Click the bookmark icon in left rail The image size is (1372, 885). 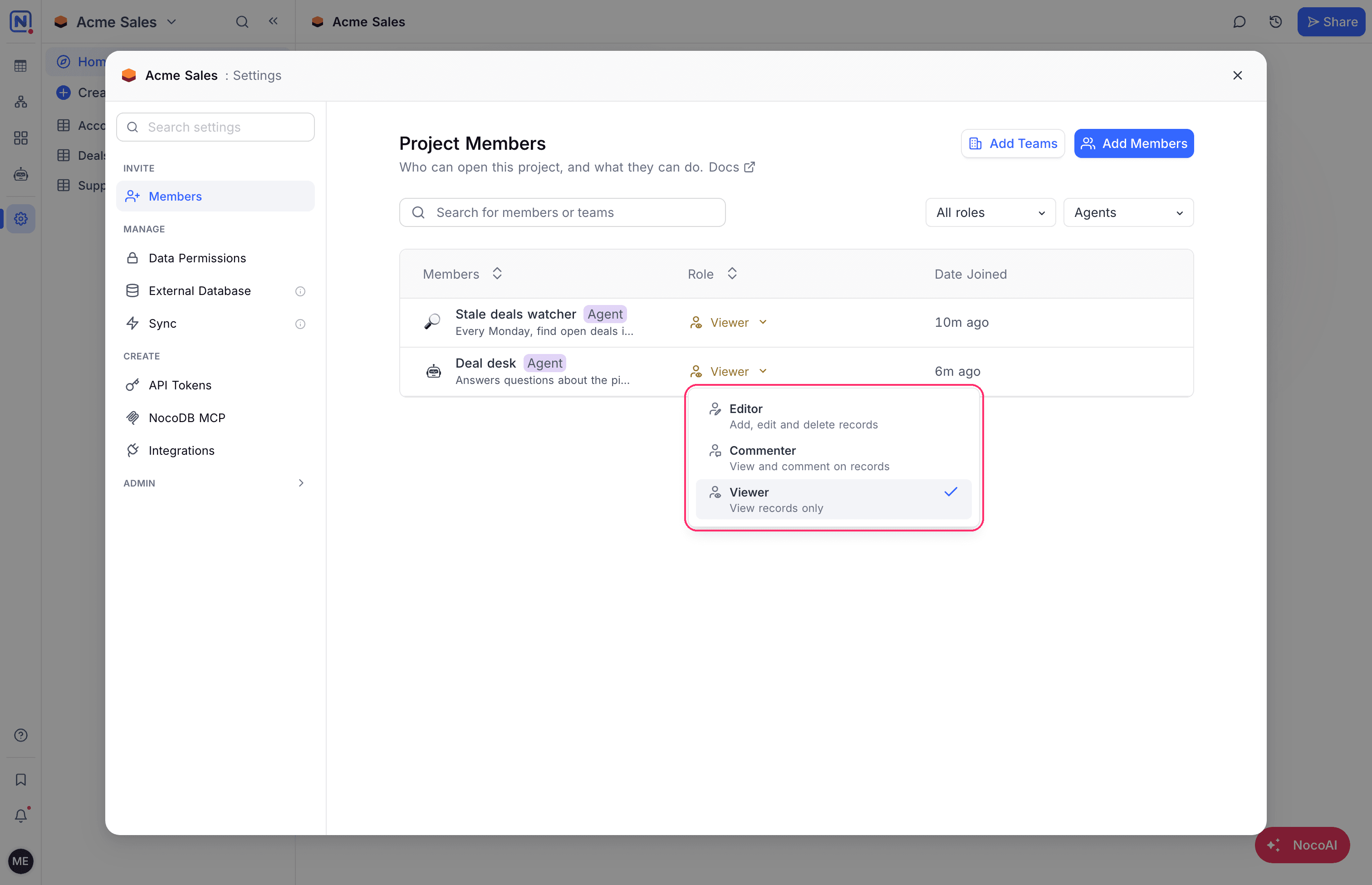[21, 779]
